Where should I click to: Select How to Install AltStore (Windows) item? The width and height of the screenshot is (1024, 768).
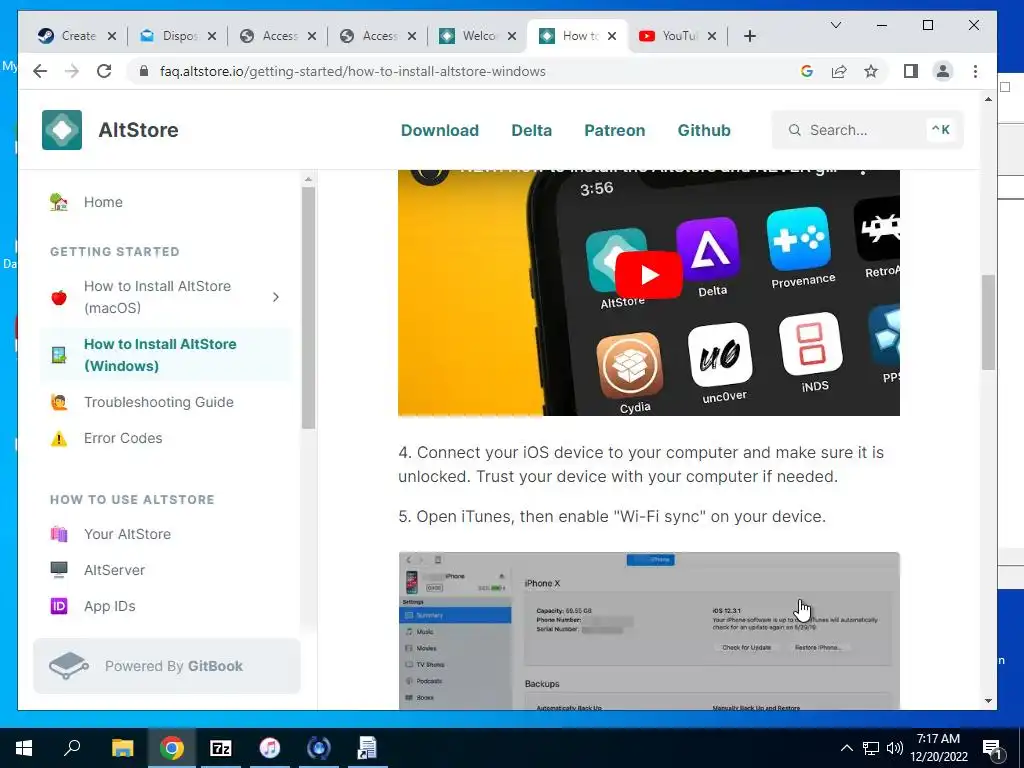click(165, 355)
